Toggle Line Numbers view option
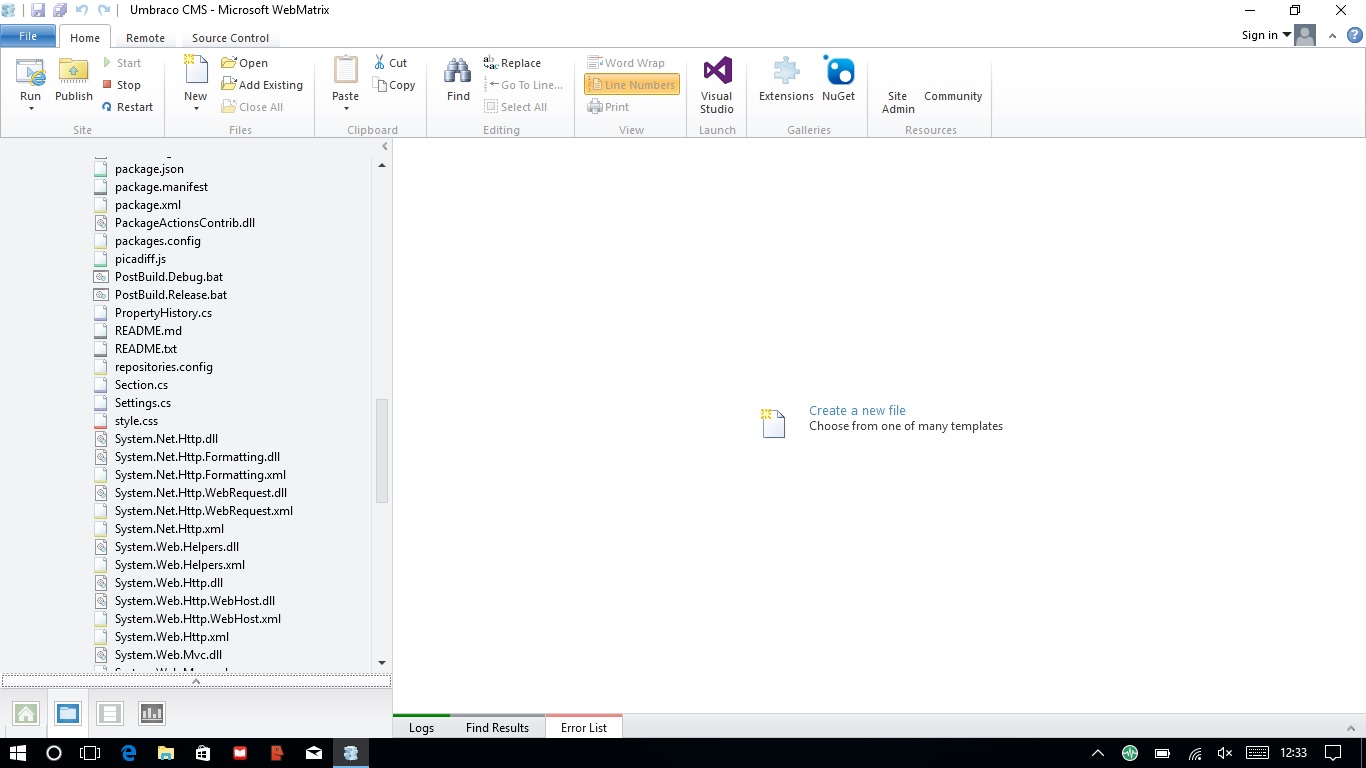The width and height of the screenshot is (1366, 768). coord(632,85)
